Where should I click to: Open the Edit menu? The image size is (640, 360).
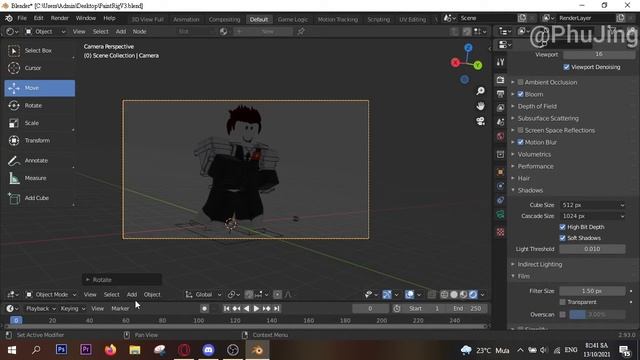[38, 18]
